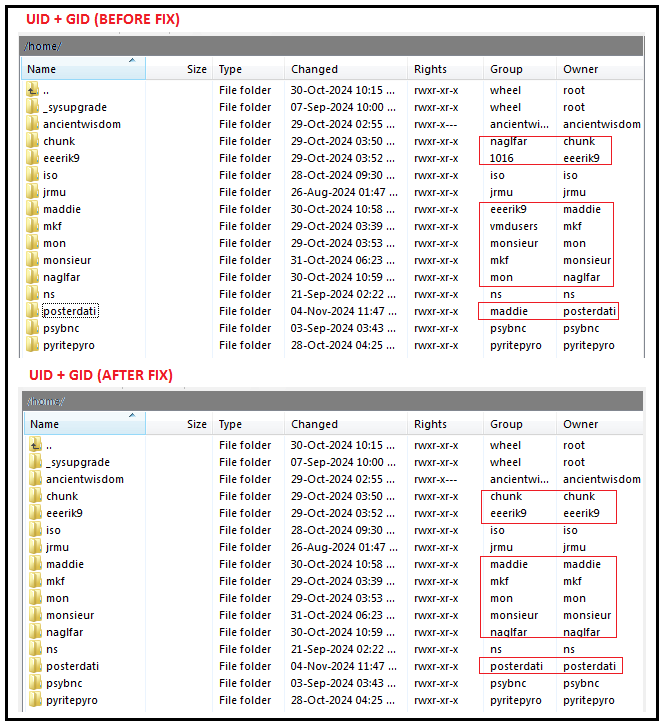Click the chunk folder icon in top panel
This screenshot has width=664, height=728.
33,141
